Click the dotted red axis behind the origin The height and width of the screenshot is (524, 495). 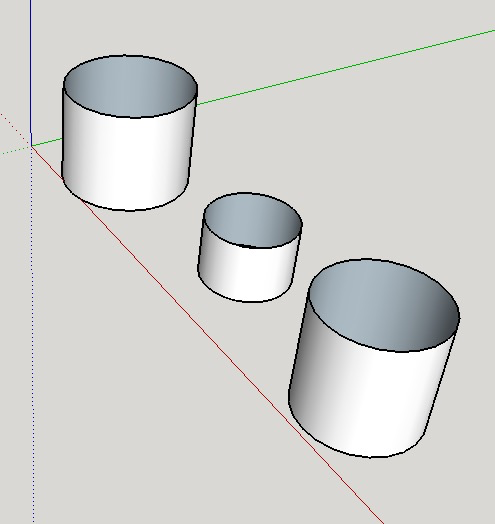click(x=16, y=130)
